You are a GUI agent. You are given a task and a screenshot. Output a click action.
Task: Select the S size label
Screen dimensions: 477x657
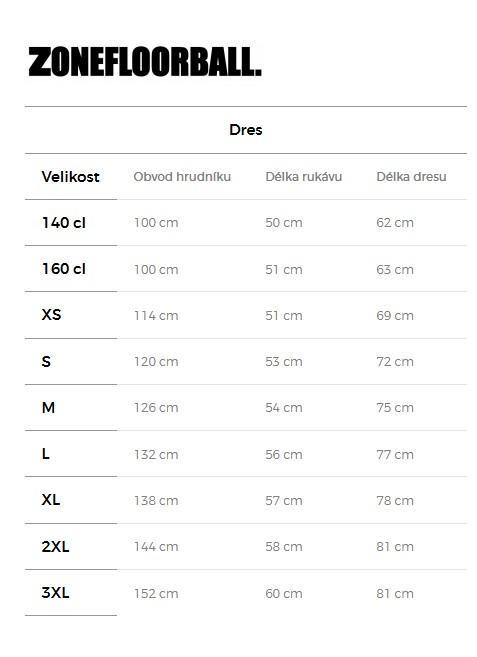click(x=46, y=361)
